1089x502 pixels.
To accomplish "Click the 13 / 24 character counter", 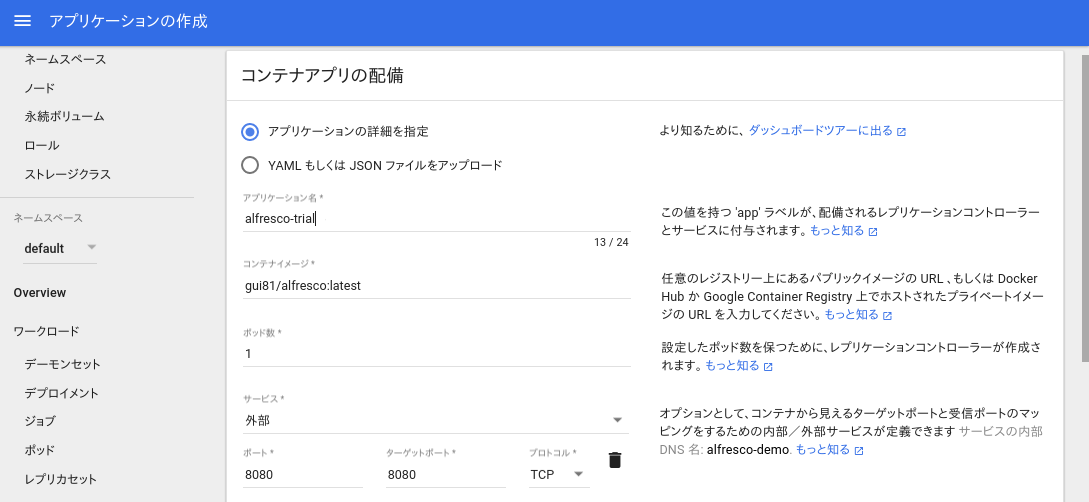I will point(611,242).
